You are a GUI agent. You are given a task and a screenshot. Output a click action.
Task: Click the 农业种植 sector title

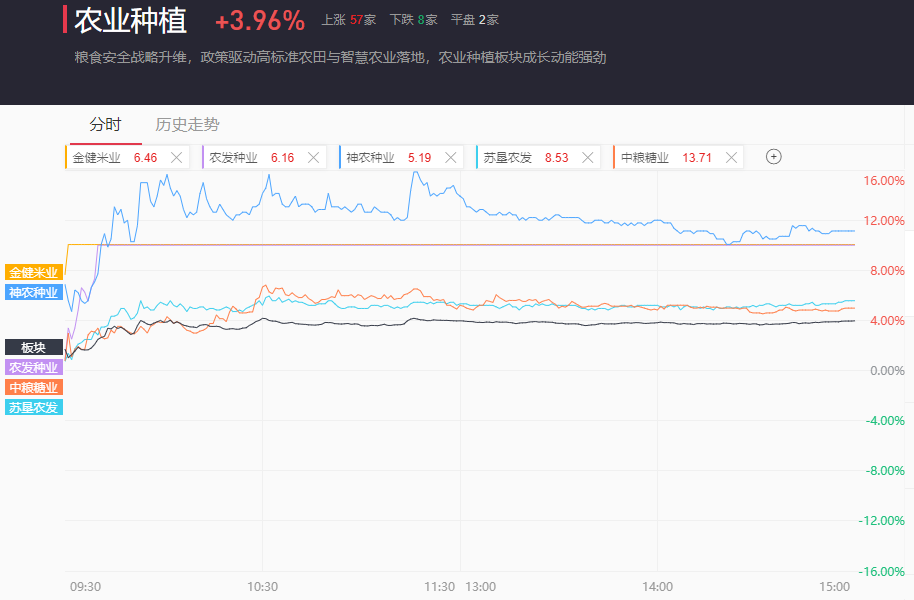[131, 20]
